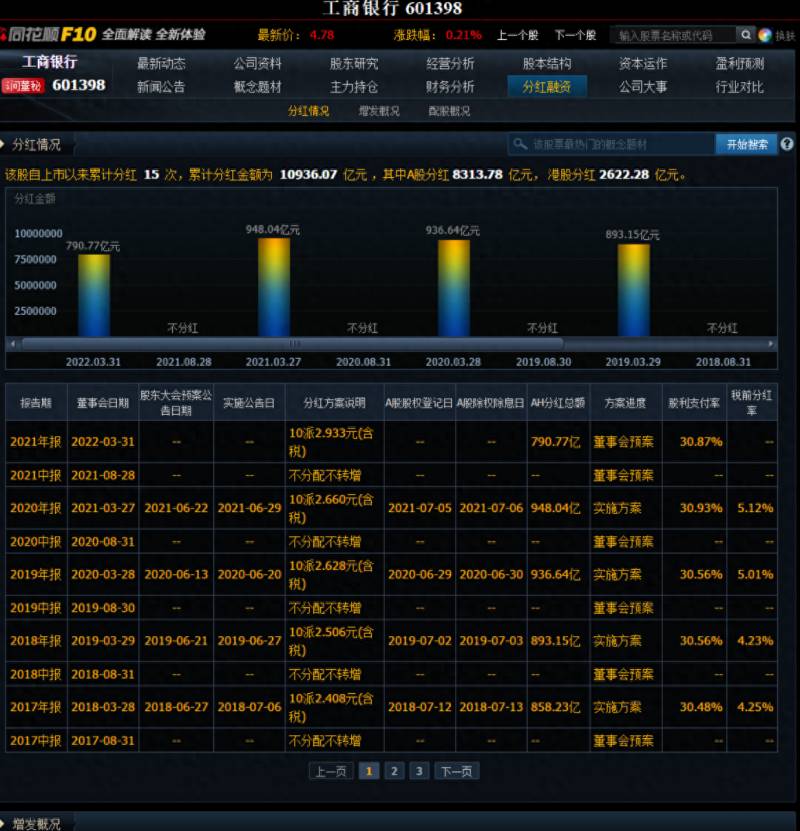Open the 股本结构 tab
Screen dimensions: 800x831
click(x=547, y=64)
